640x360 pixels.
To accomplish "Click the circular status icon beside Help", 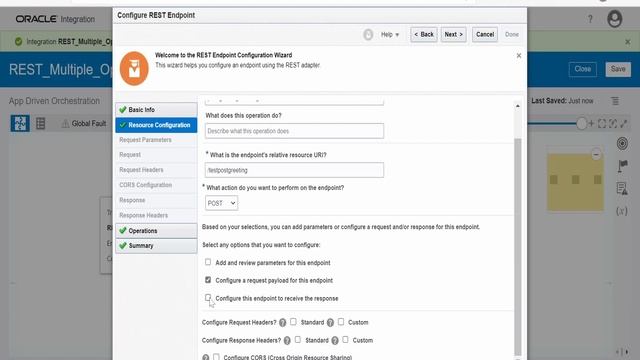I will 368,35.
